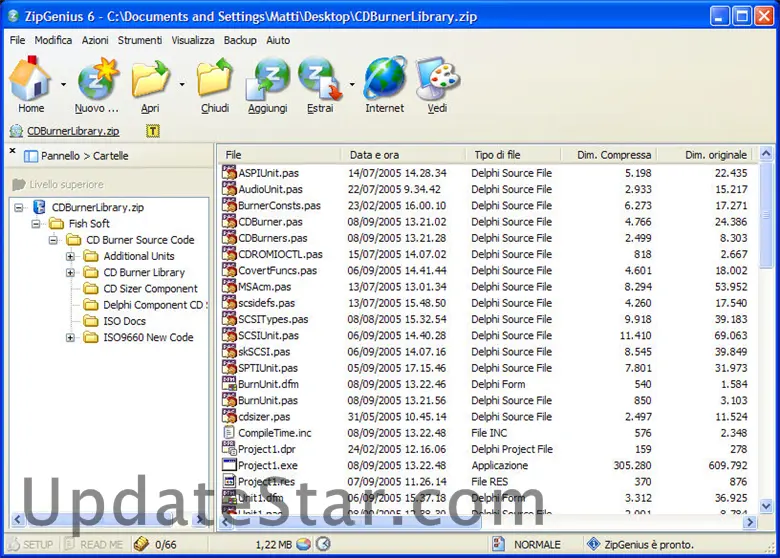Expand the ISO9660 New Code folder
The width and height of the screenshot is (780, 558).
click(70, 338)
